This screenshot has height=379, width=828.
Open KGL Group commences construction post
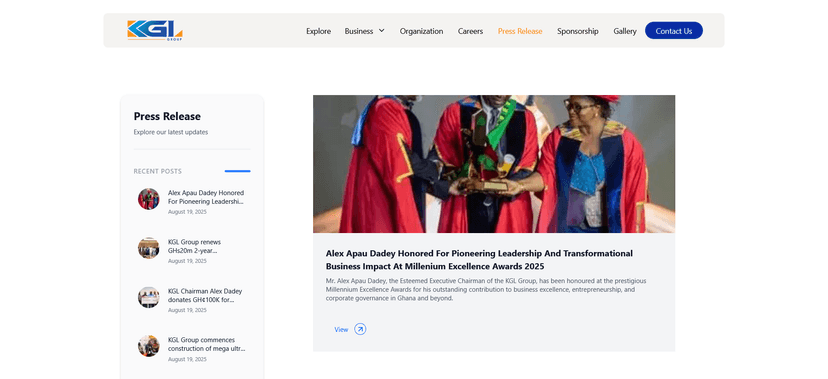206,344
